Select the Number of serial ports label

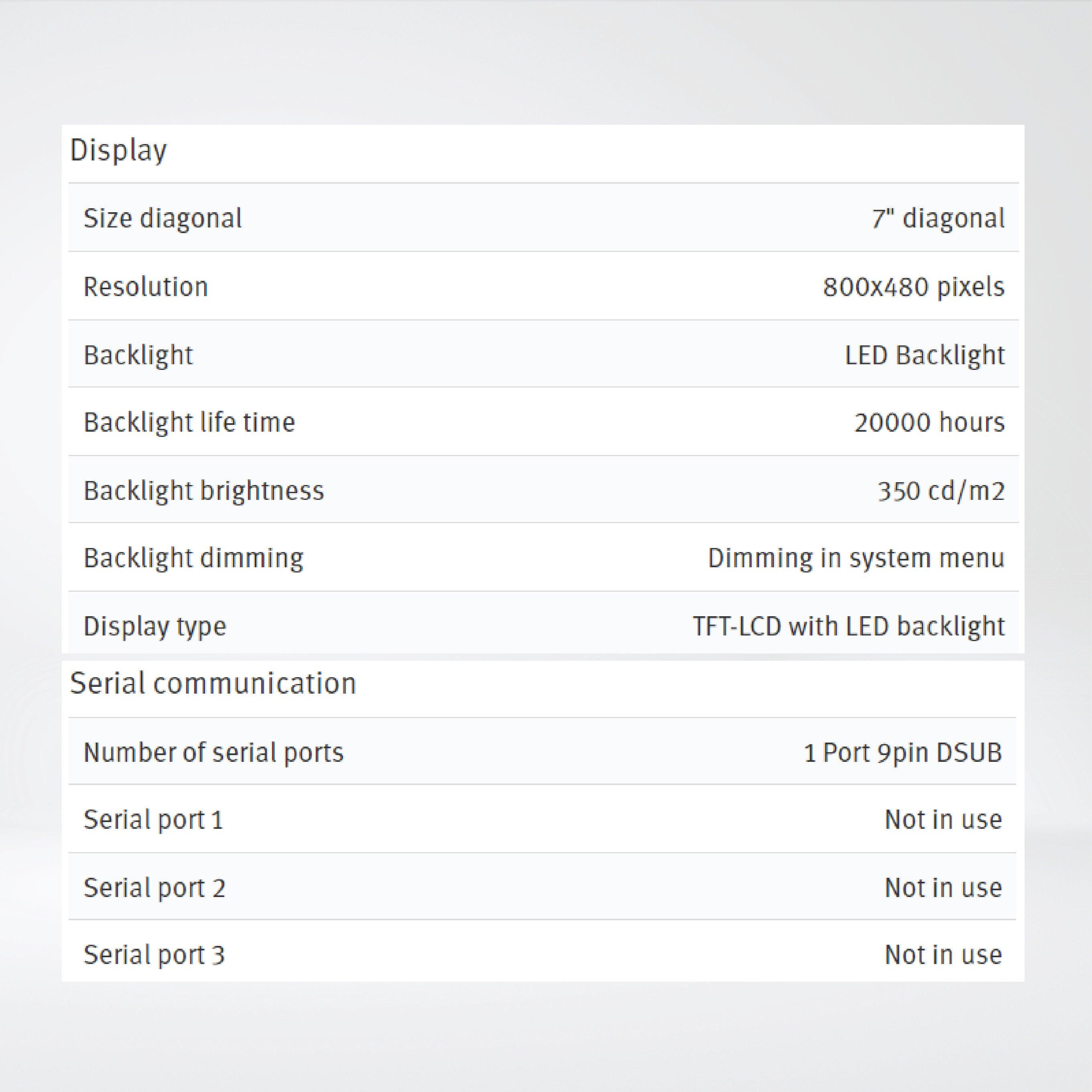[x=214, y=753]
